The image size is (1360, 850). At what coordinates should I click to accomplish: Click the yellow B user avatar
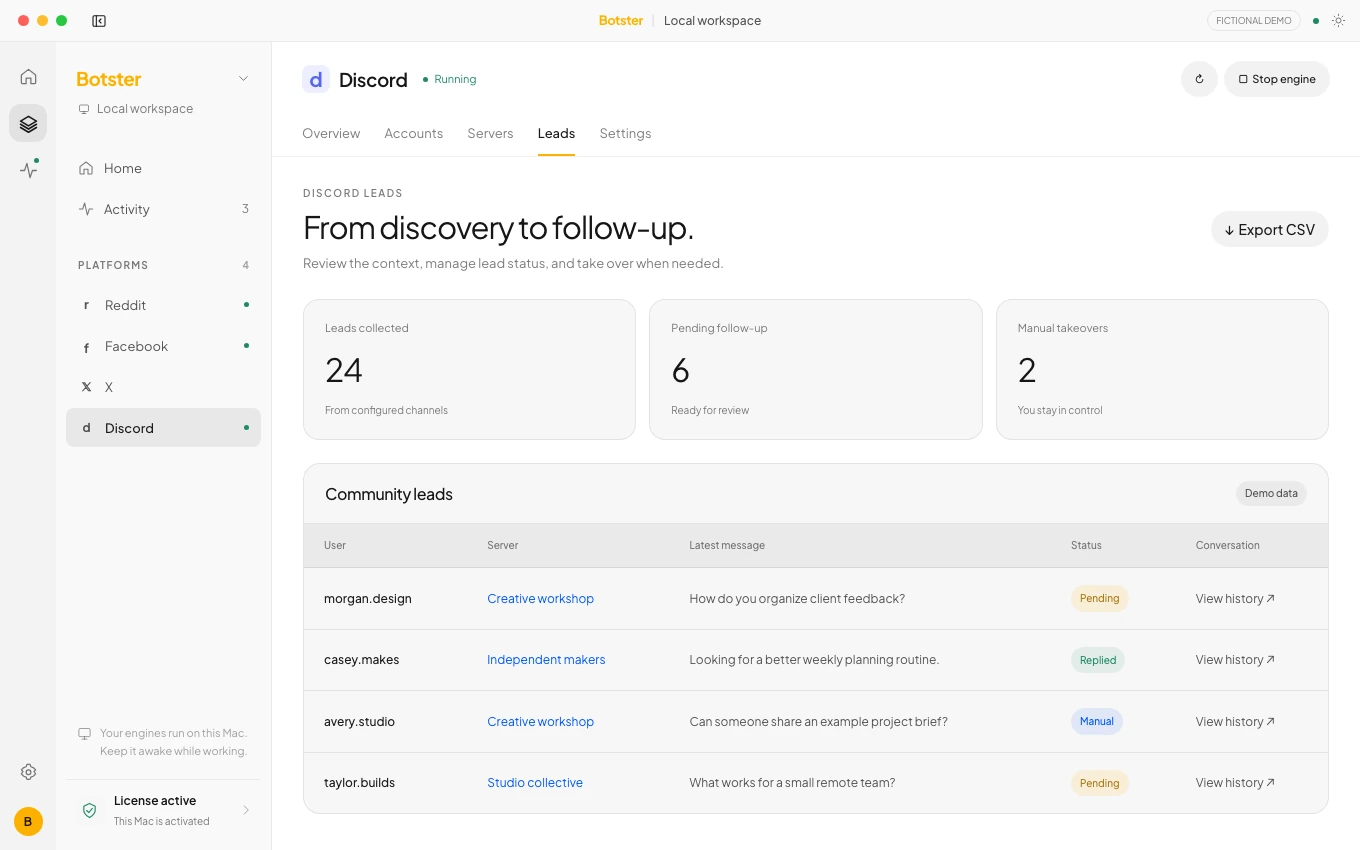pyautogui.click(x=28, y=822)
